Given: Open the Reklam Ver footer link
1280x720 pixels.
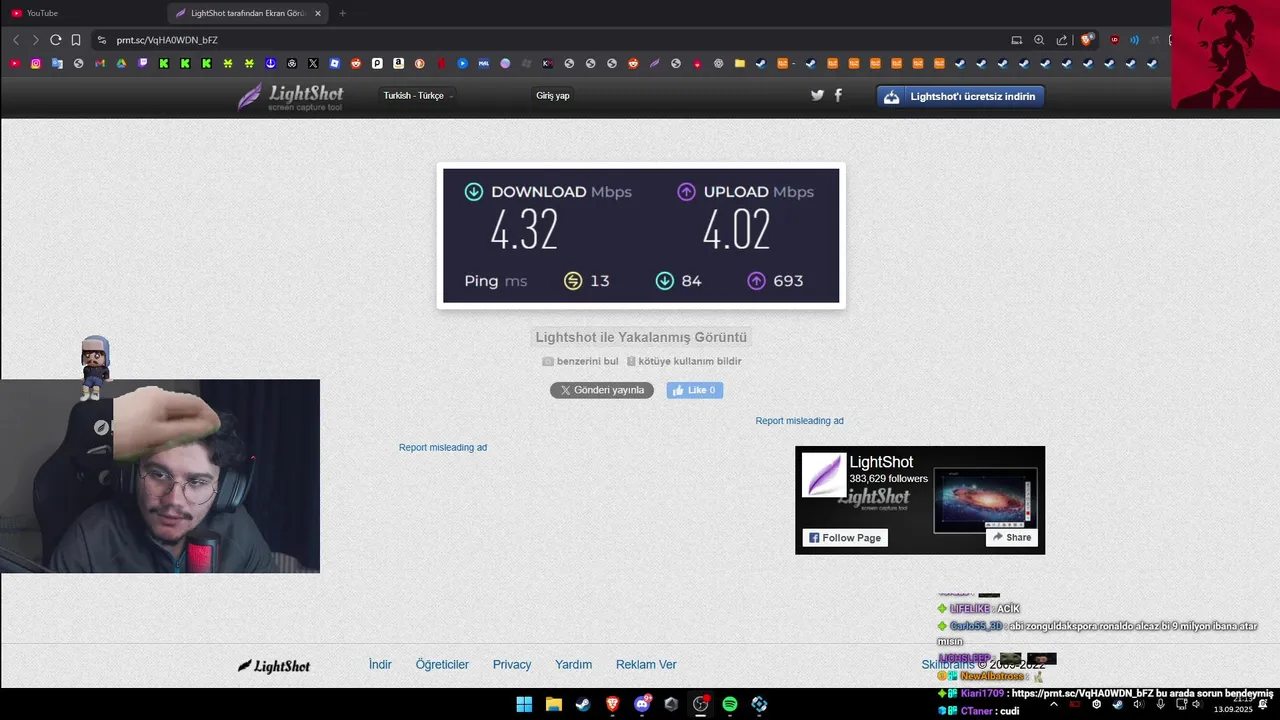Looking at the screenshot, I should click(x=646, y=664).
